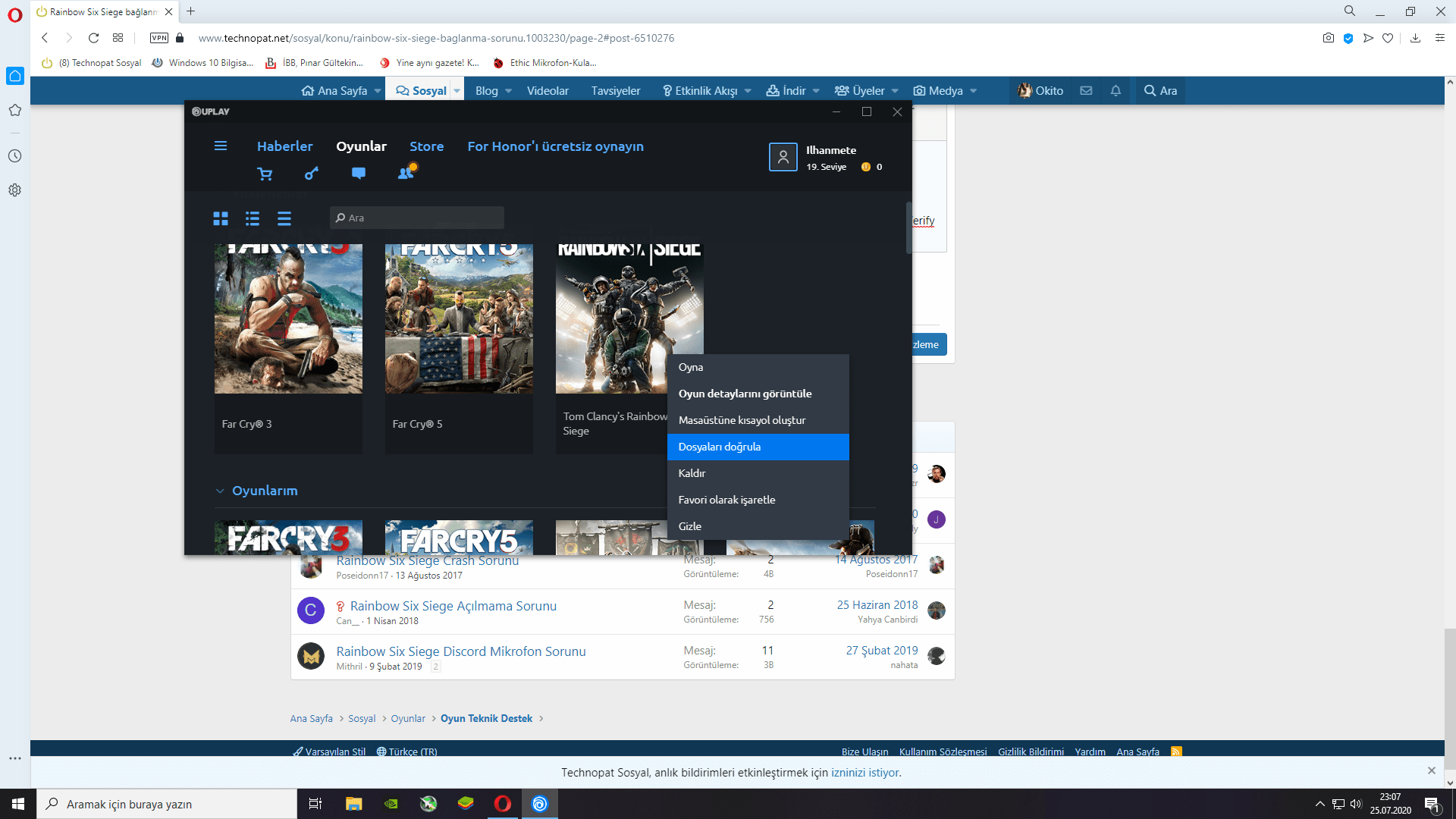
Task: Expand the Üyeler dropdown menu
Action: coord(895,91)
